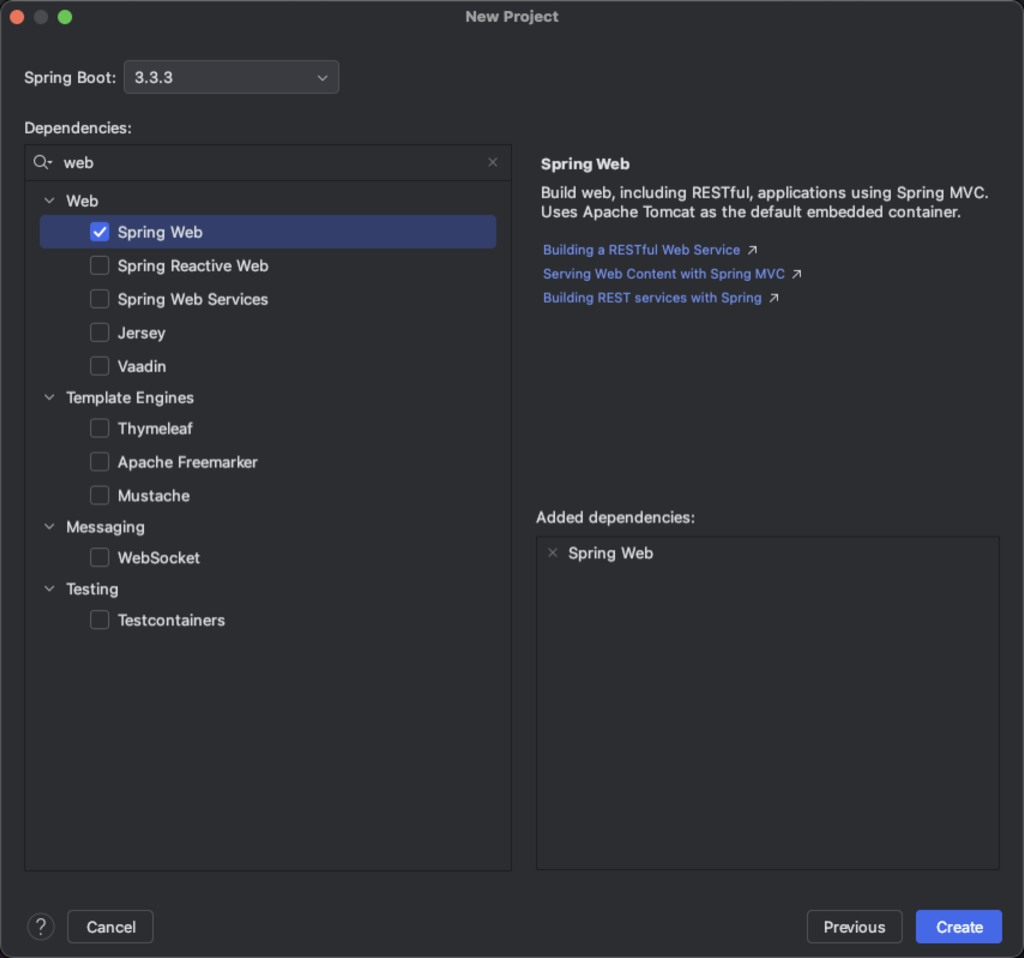Image resolution: width=1024 pixels, height=958 pixels.
Task: Open the help question mark button
Action: point(41,927)
